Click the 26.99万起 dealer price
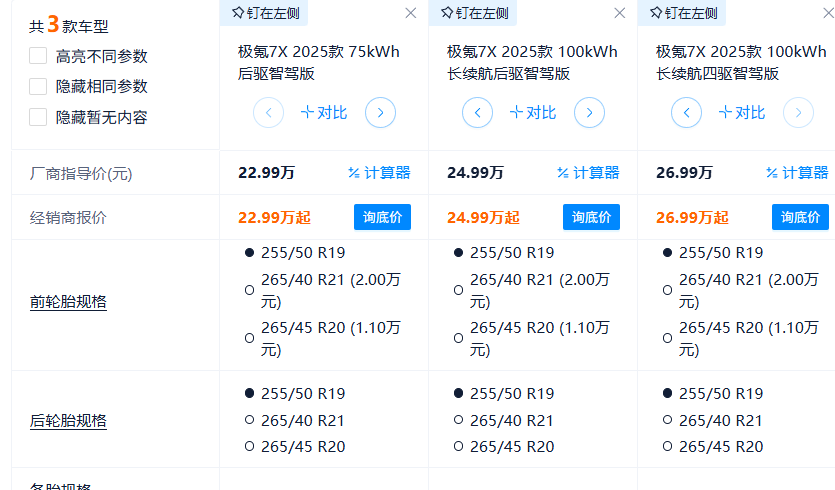This screenshot has height=490, width=835. coord(692,217)
